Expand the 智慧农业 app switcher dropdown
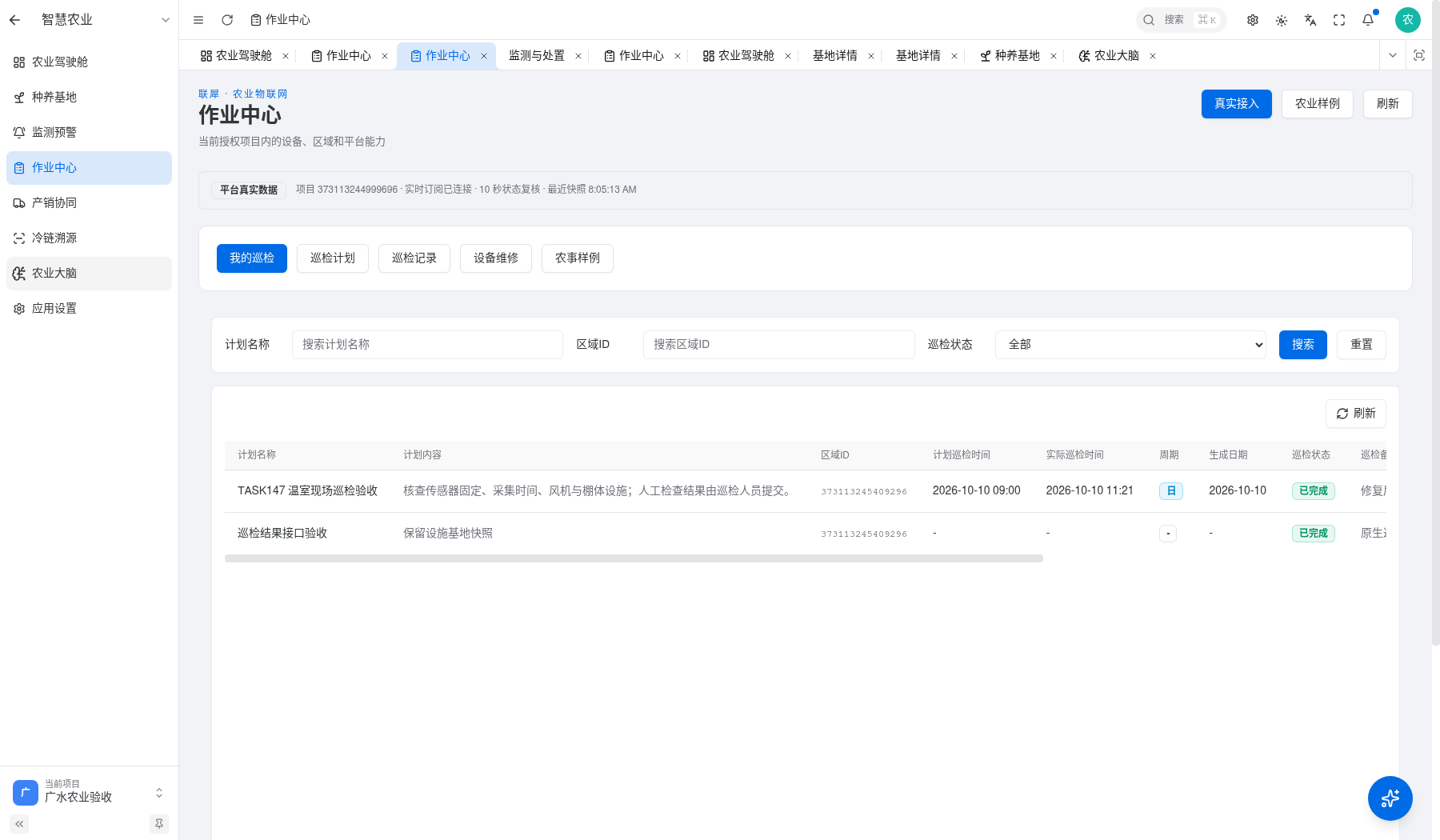The height and width of the screenshot is (840, 1440). tap(166, 20)
